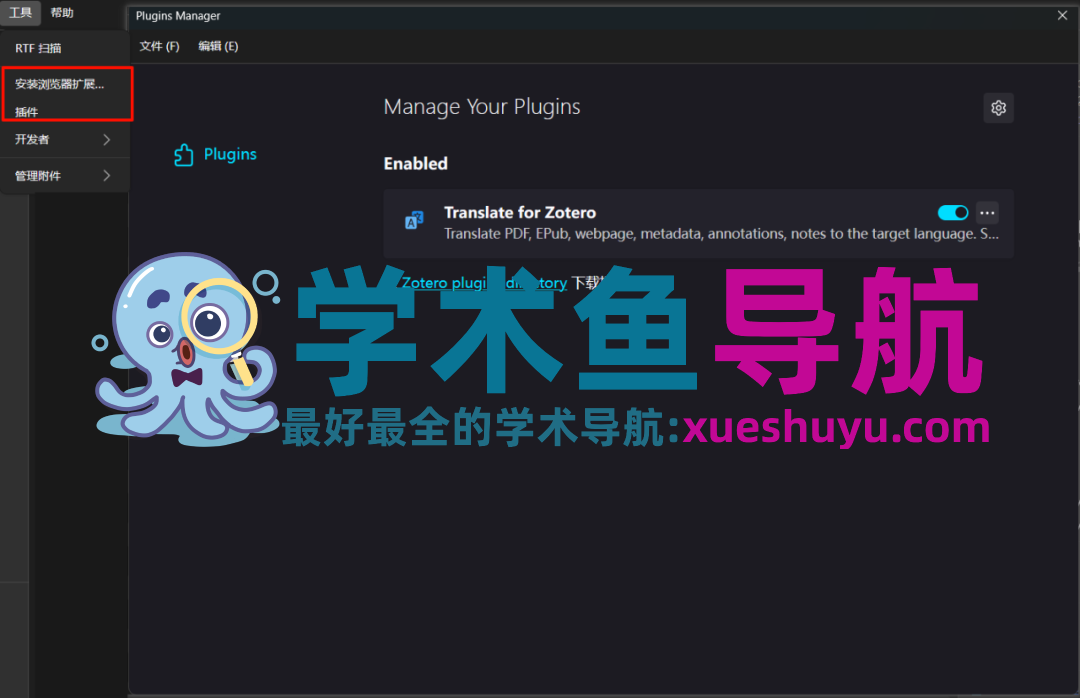Click the Manage Your Plugins heading
The width and height of the screenshot is (1080, 698).
coord(482,107)
